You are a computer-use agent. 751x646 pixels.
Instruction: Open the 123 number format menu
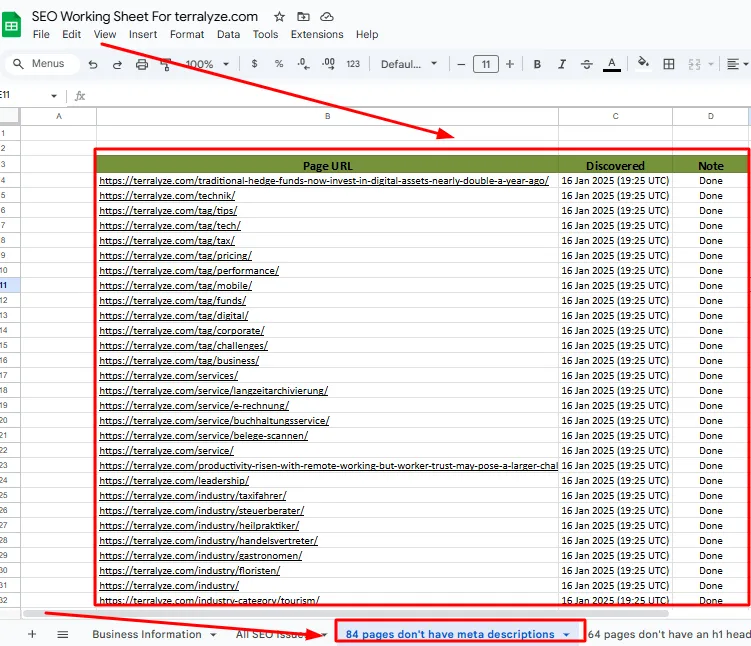(353, 64)
